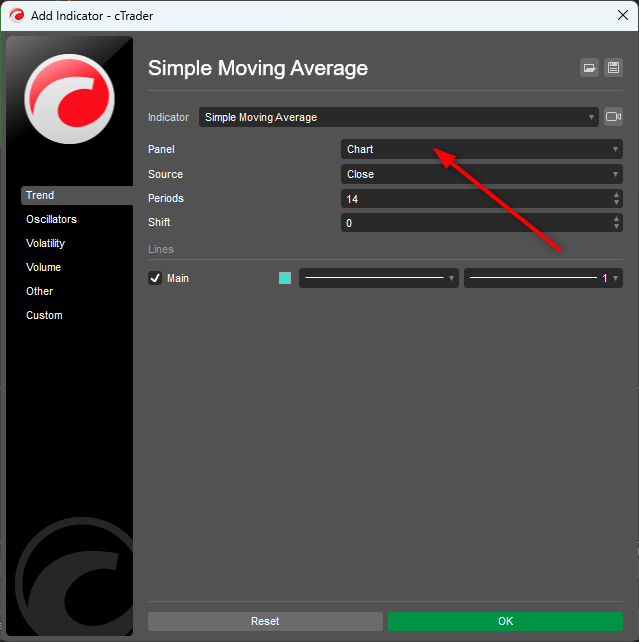The width and height of the screenshot is (639, 642).
Task: Click the load template folder icon
Action: [589, 68]
